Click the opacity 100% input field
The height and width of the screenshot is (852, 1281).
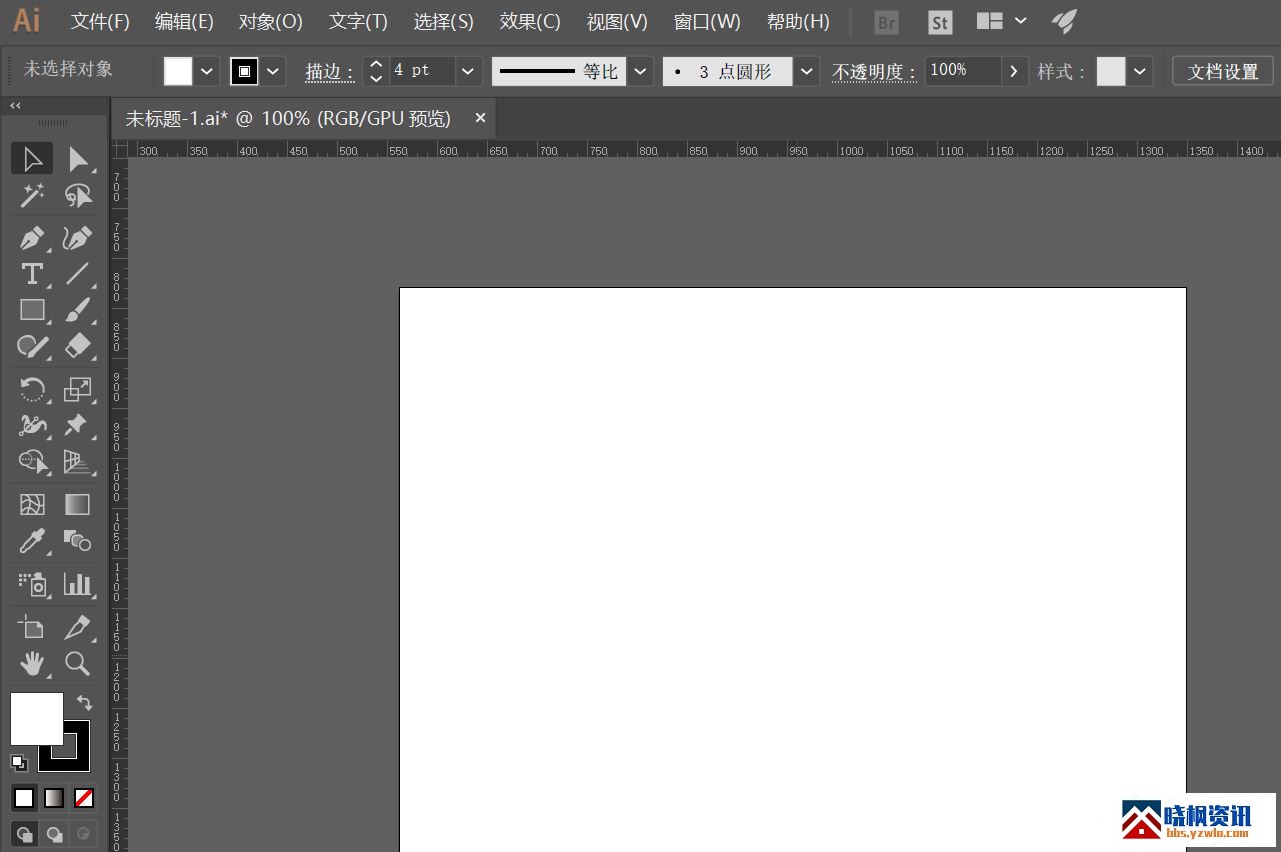[x=961, y=71]
